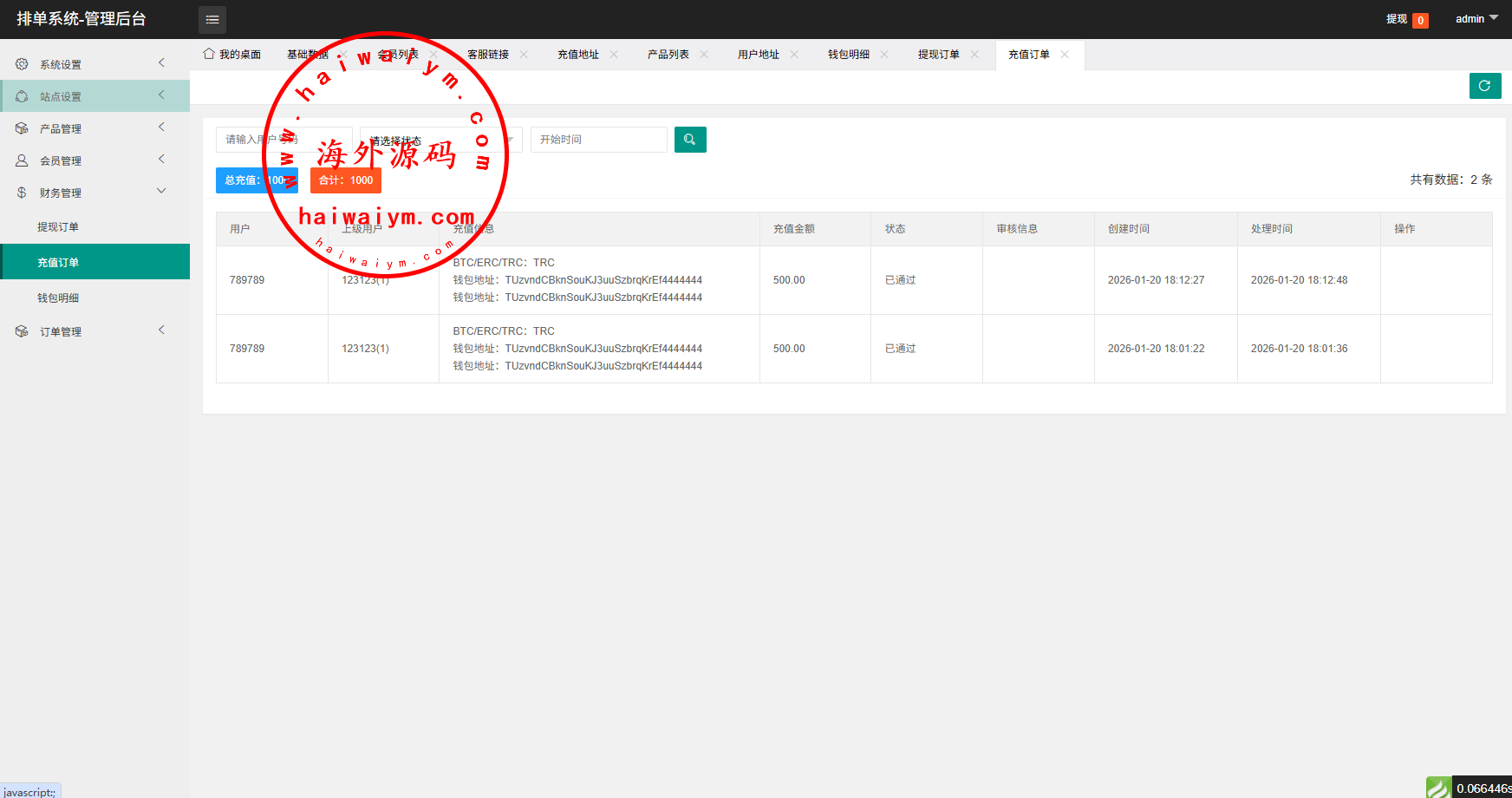Screen dimensions: 1512x798
Task: Open the admin user dropdown
Action: 1476,19
